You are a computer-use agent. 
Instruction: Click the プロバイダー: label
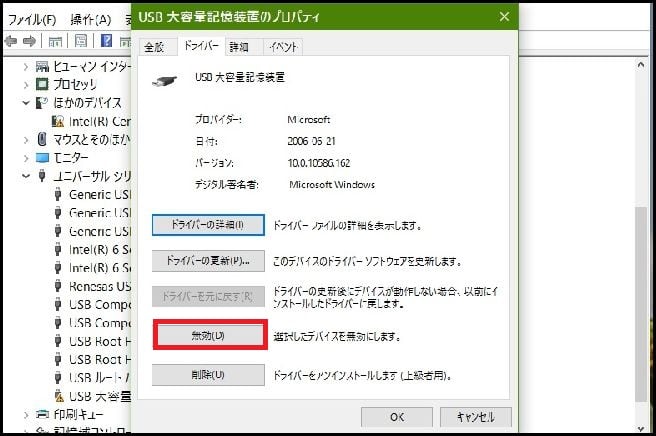[218, 120]
